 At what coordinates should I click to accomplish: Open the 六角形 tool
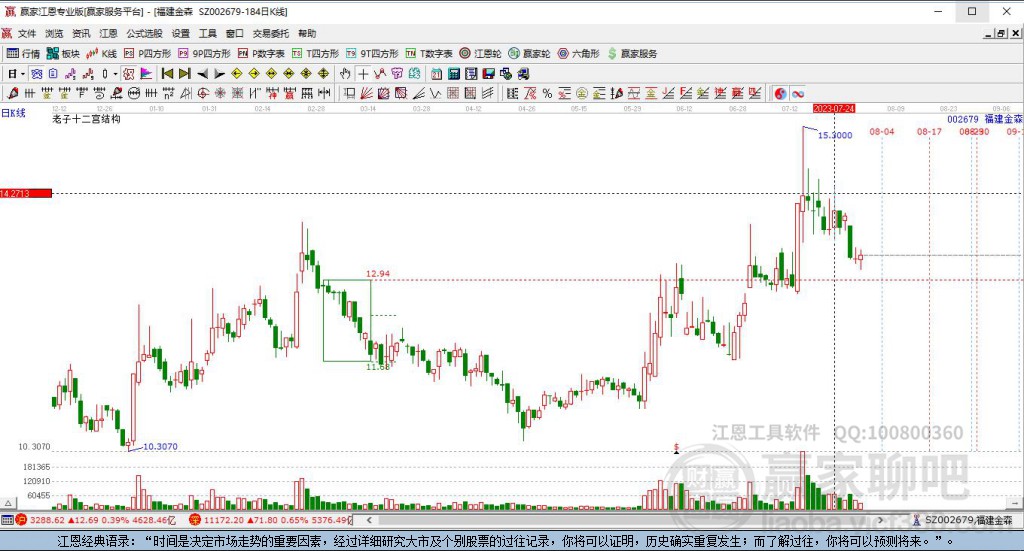click(579, 54)
